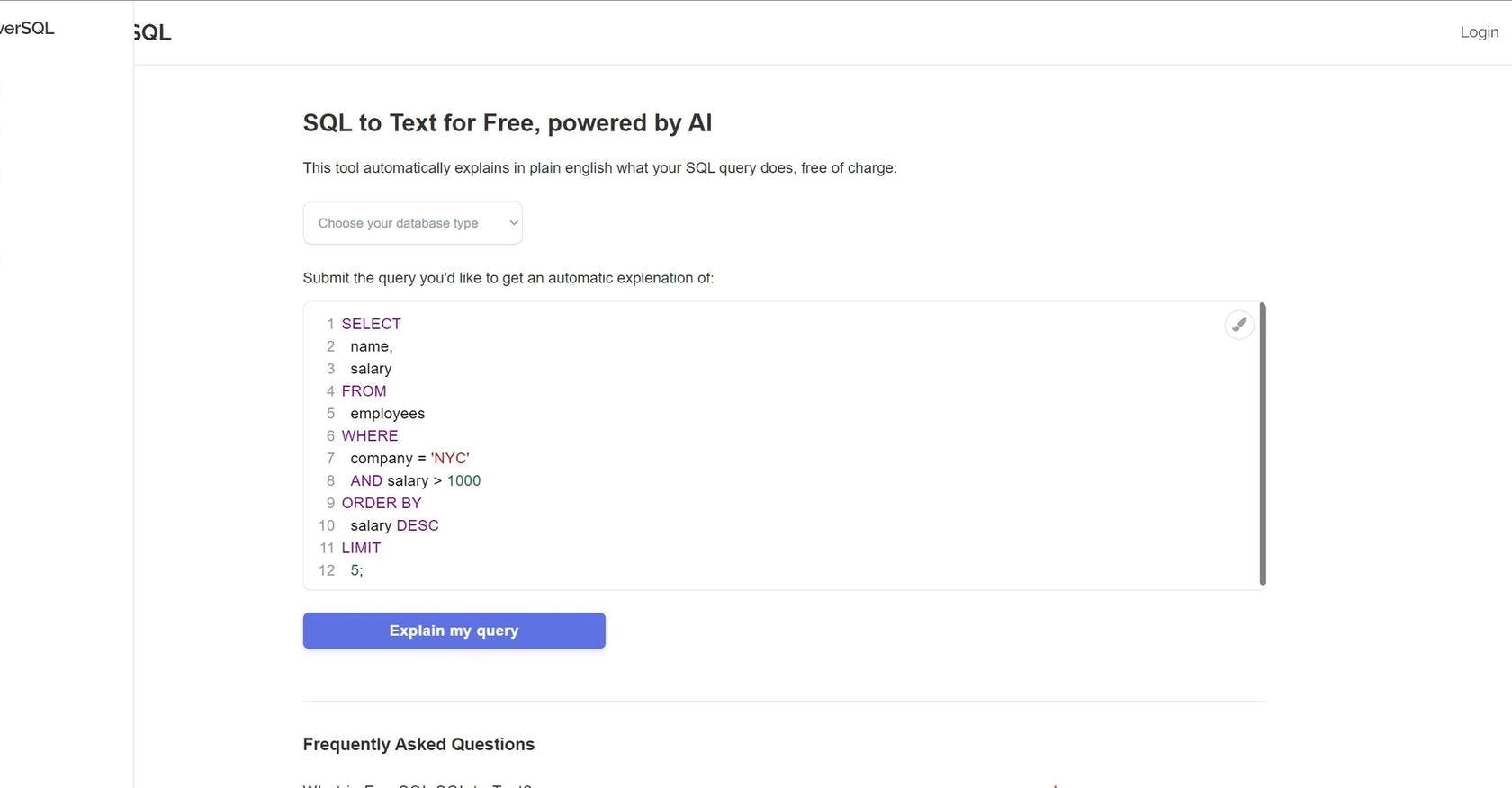This screenshot has width=1512, height=788.
Task: Click the number 1000 in the query
Action: pos(463,481)
